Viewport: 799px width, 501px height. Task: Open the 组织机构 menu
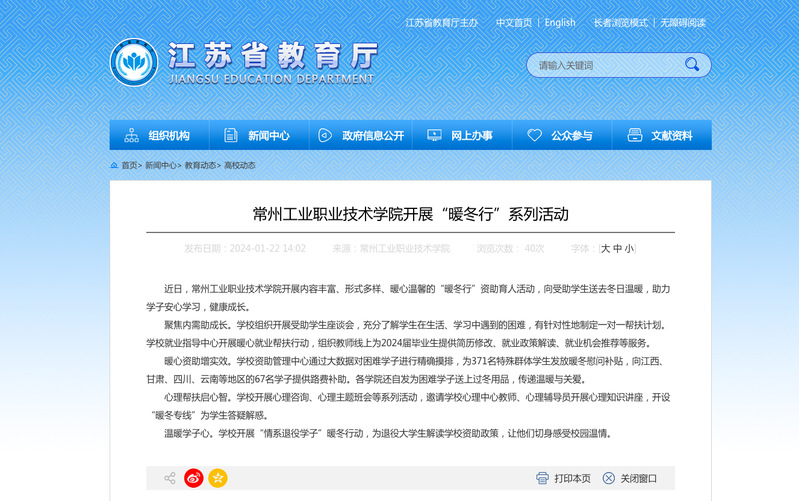[158, 135]
